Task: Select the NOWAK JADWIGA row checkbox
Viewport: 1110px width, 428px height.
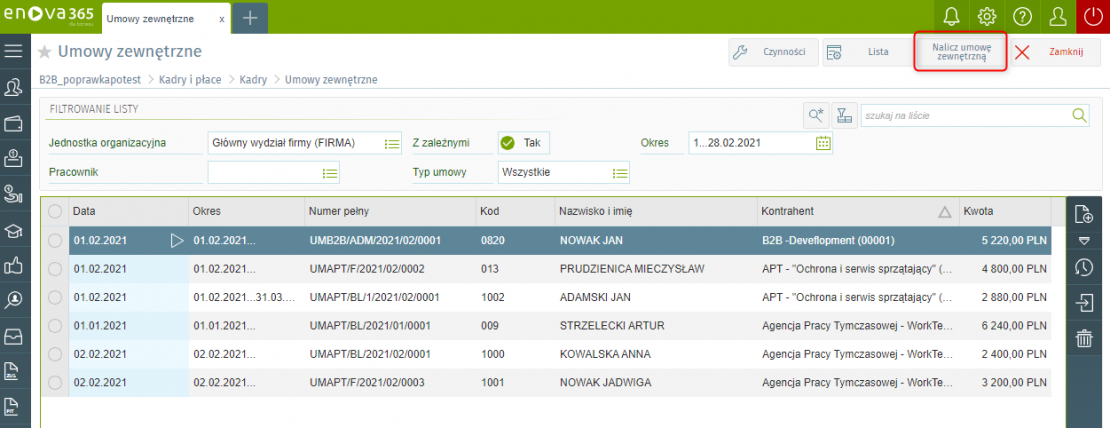Action: tap(55, 383)
